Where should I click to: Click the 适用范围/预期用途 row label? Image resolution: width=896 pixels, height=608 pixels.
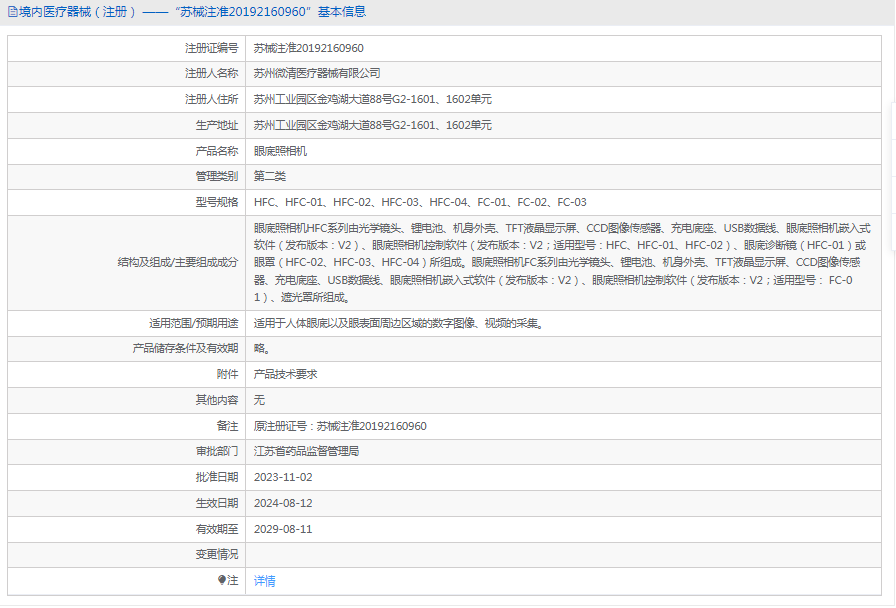194,323
